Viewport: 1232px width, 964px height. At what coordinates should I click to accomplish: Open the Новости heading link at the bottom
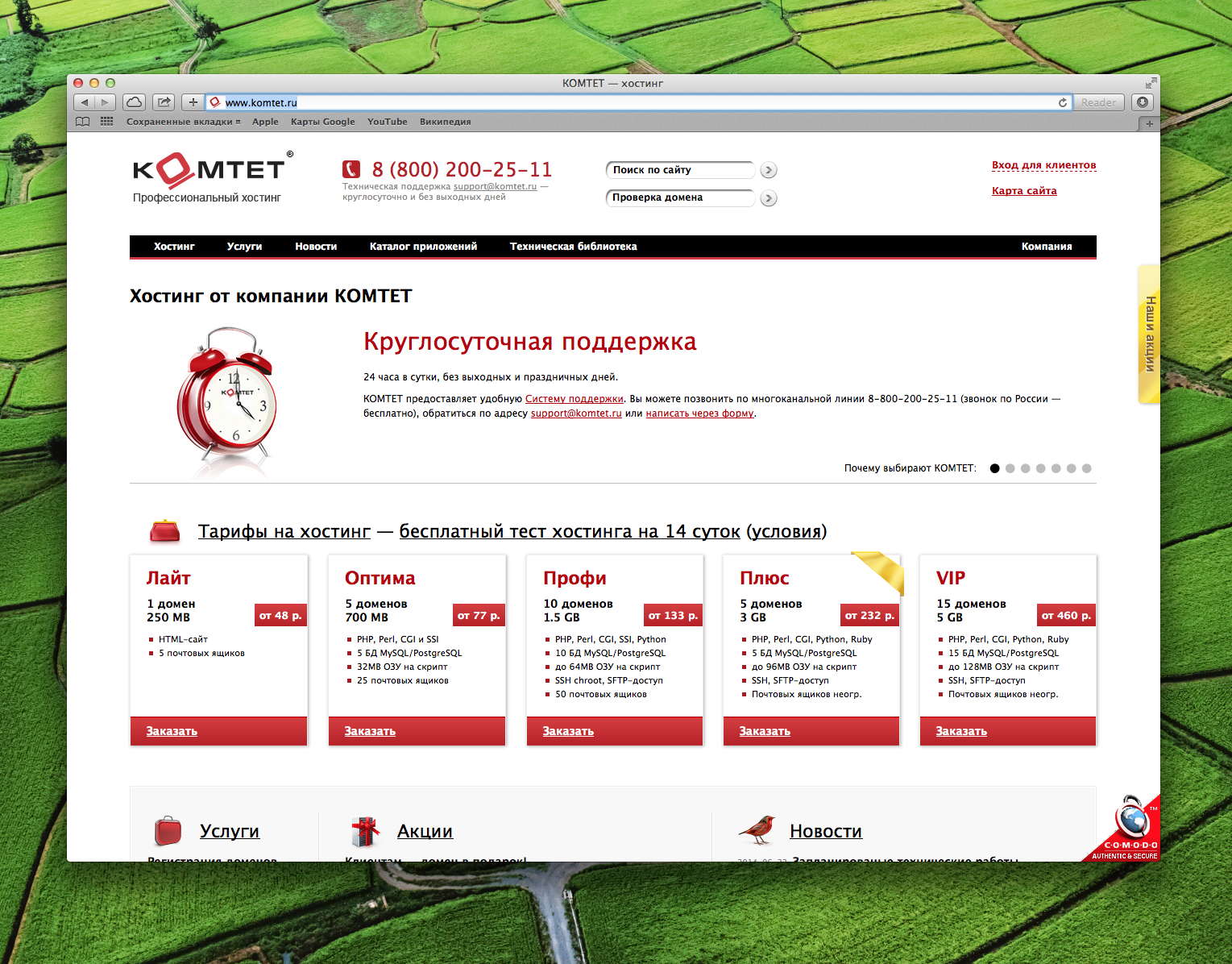pyautogui.click(x=826, y=831)
